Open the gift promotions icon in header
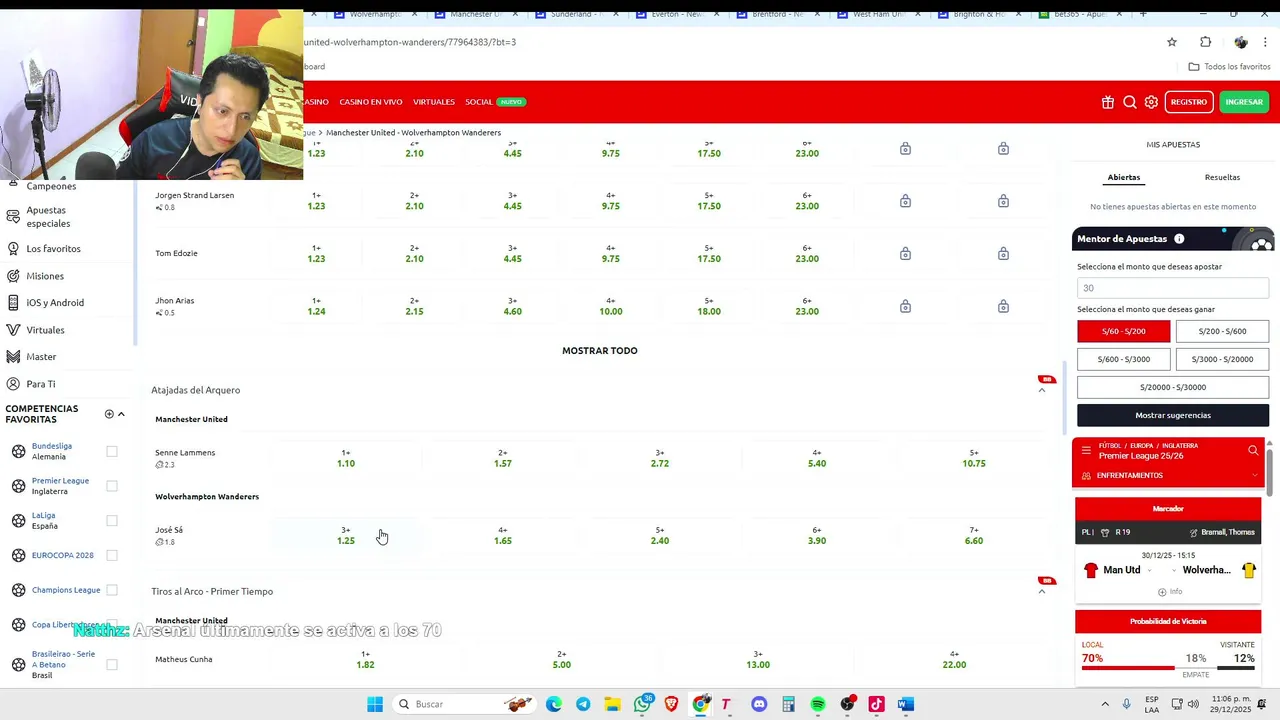1280x720 pixels. (x=1108, y=102)
